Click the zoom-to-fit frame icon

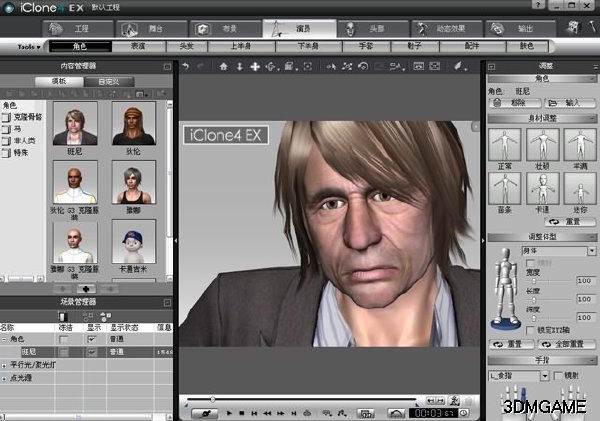tap(308, 67)
